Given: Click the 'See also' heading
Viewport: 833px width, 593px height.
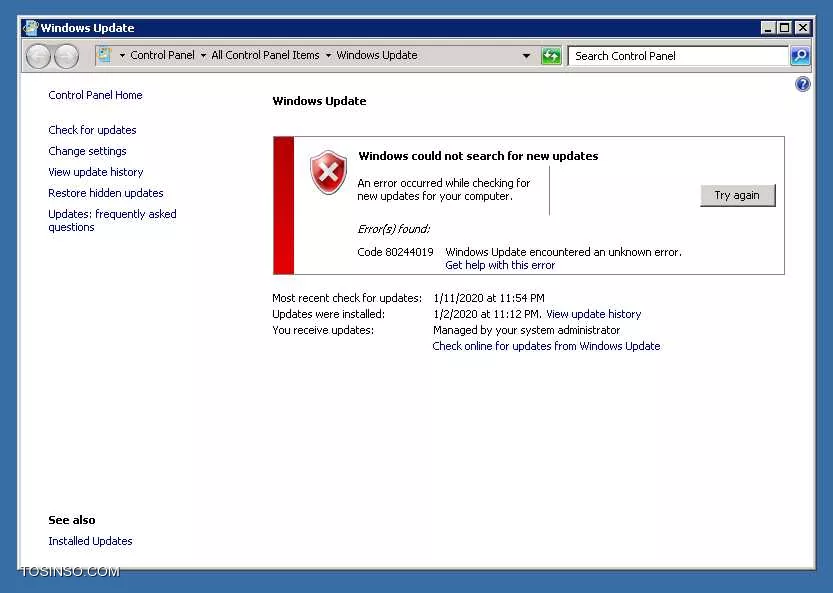Looking at the screenshot, I should 72,520.
